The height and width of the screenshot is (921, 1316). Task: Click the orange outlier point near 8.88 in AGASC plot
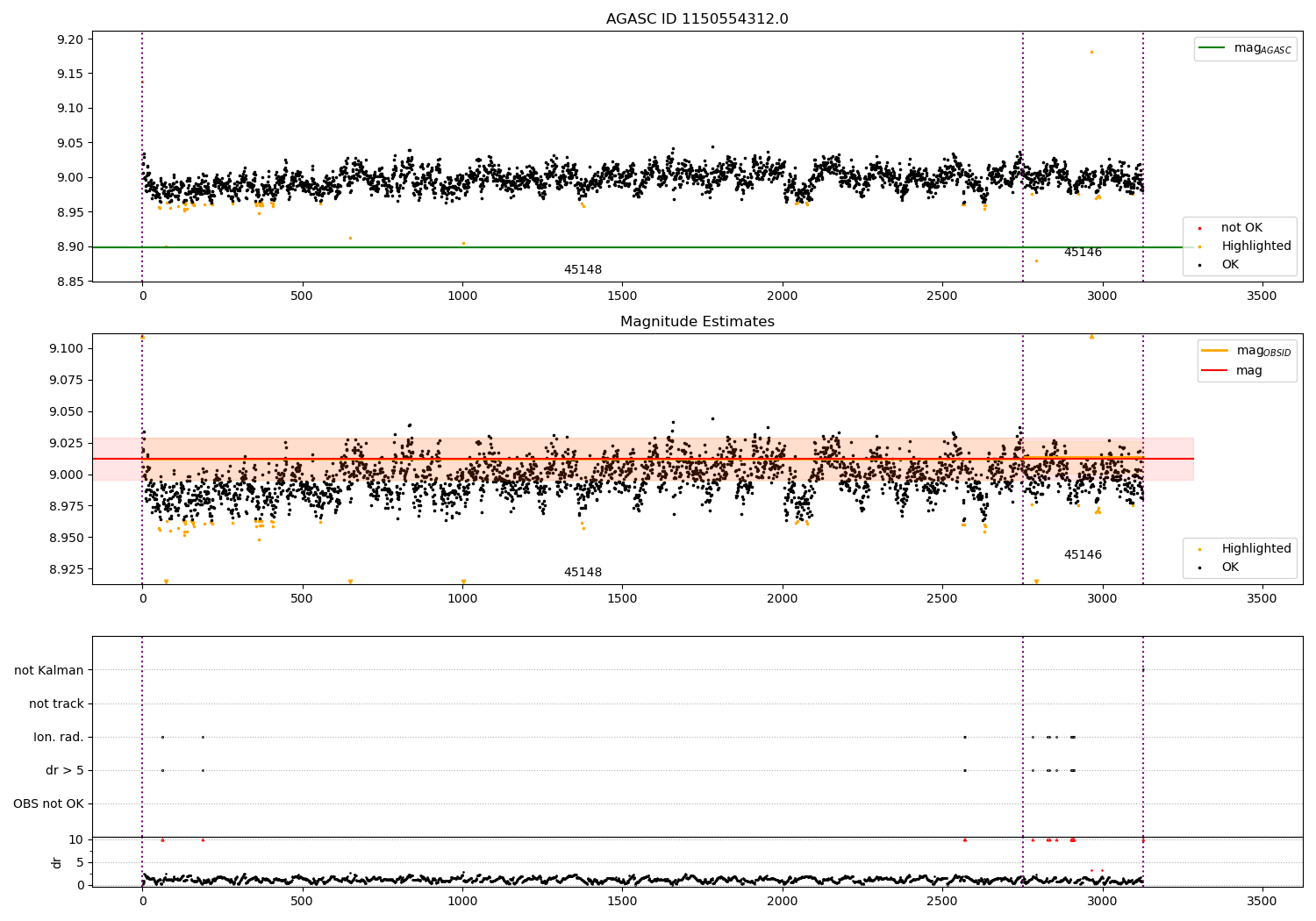click(x=1036, y=261)
